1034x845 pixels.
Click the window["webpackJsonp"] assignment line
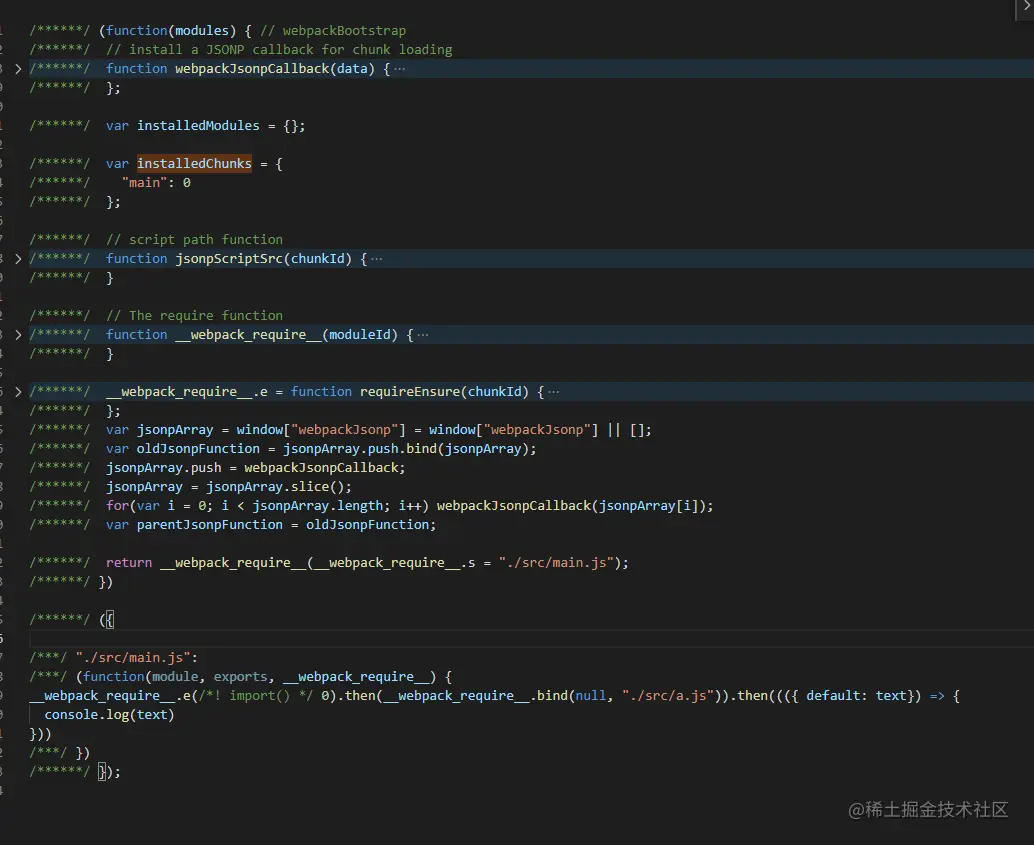pos(350,429)
